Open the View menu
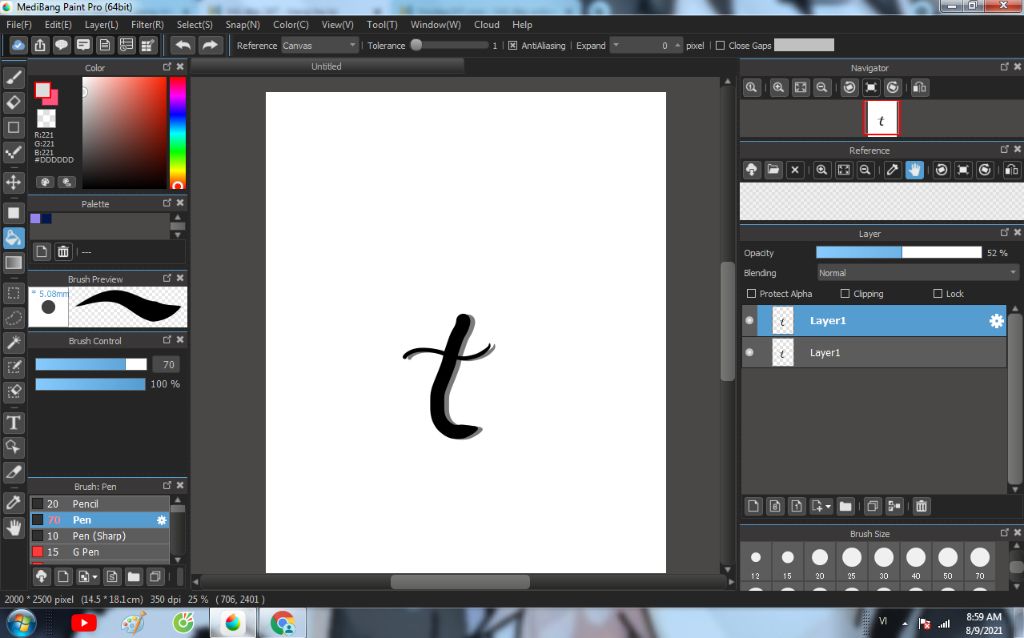1024x638 pixels. tap(338, 25)
